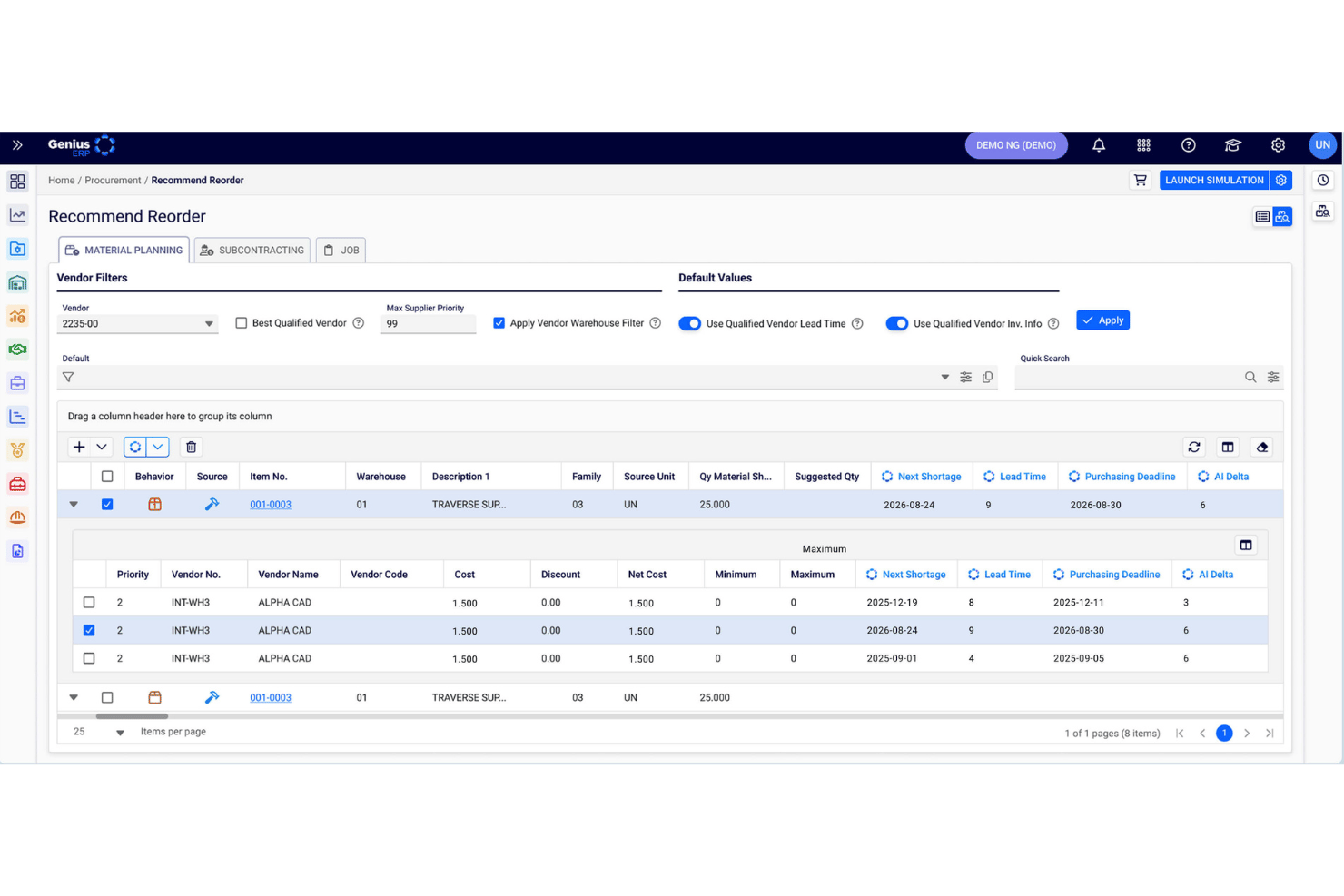Click the DEMO NG (DEMO) environment button

tap(1016, 145)
